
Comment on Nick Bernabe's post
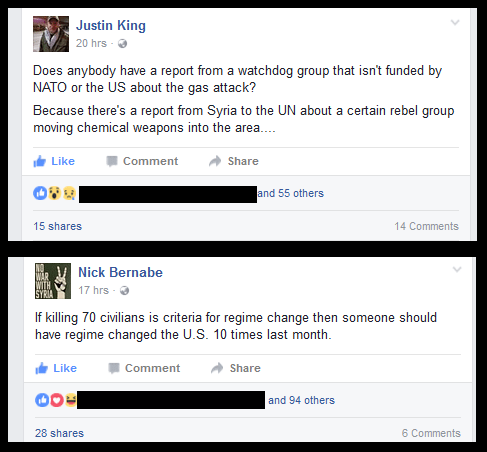pos(144,368)
